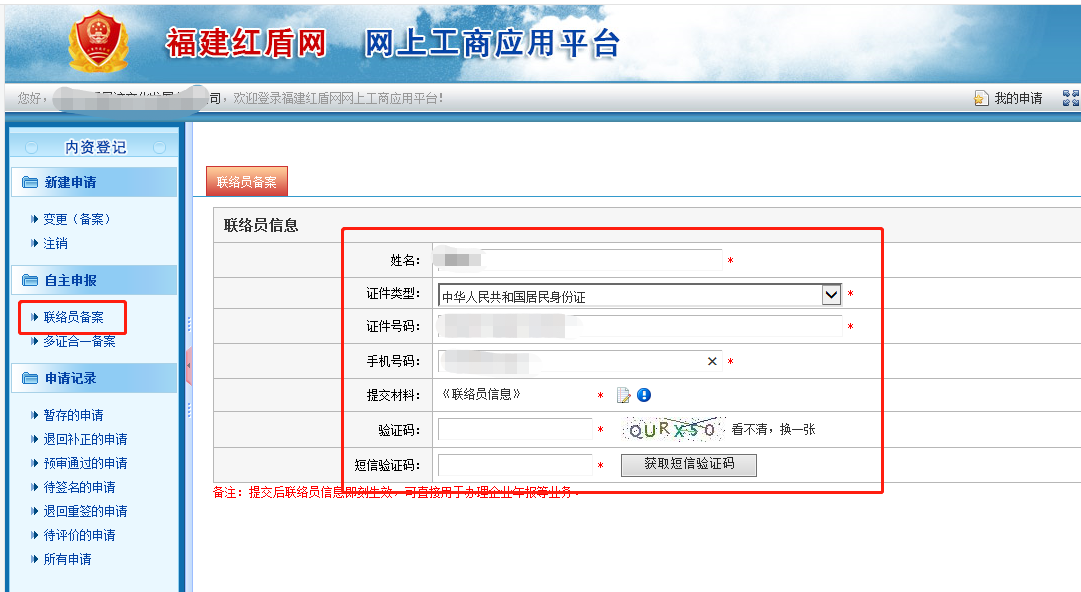1081x592 pixels.
Task: Collapse the 新建申请 section
Action: 94,182
